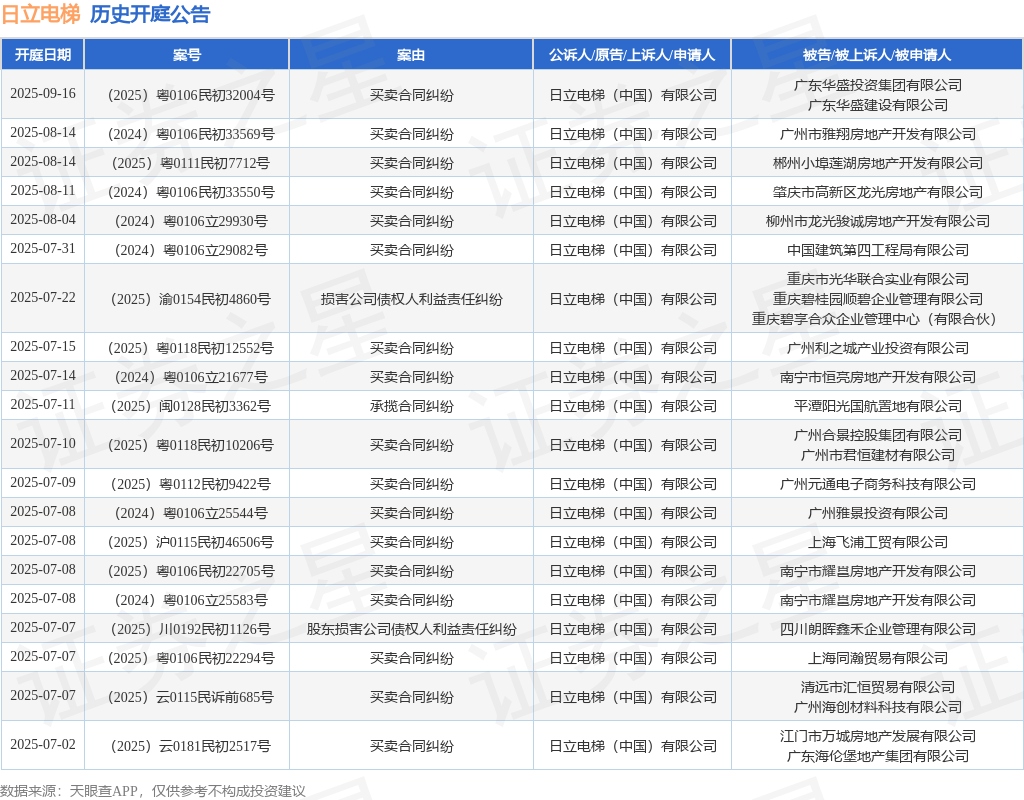Click defendant 广州雅景投资有限公司
Viewport: 1024px width, 800px height.
point(878,513)
